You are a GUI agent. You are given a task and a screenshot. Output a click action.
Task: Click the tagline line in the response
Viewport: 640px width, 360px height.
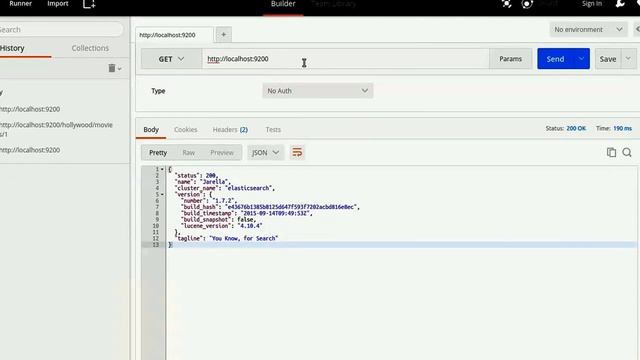[x=227, y=238]
